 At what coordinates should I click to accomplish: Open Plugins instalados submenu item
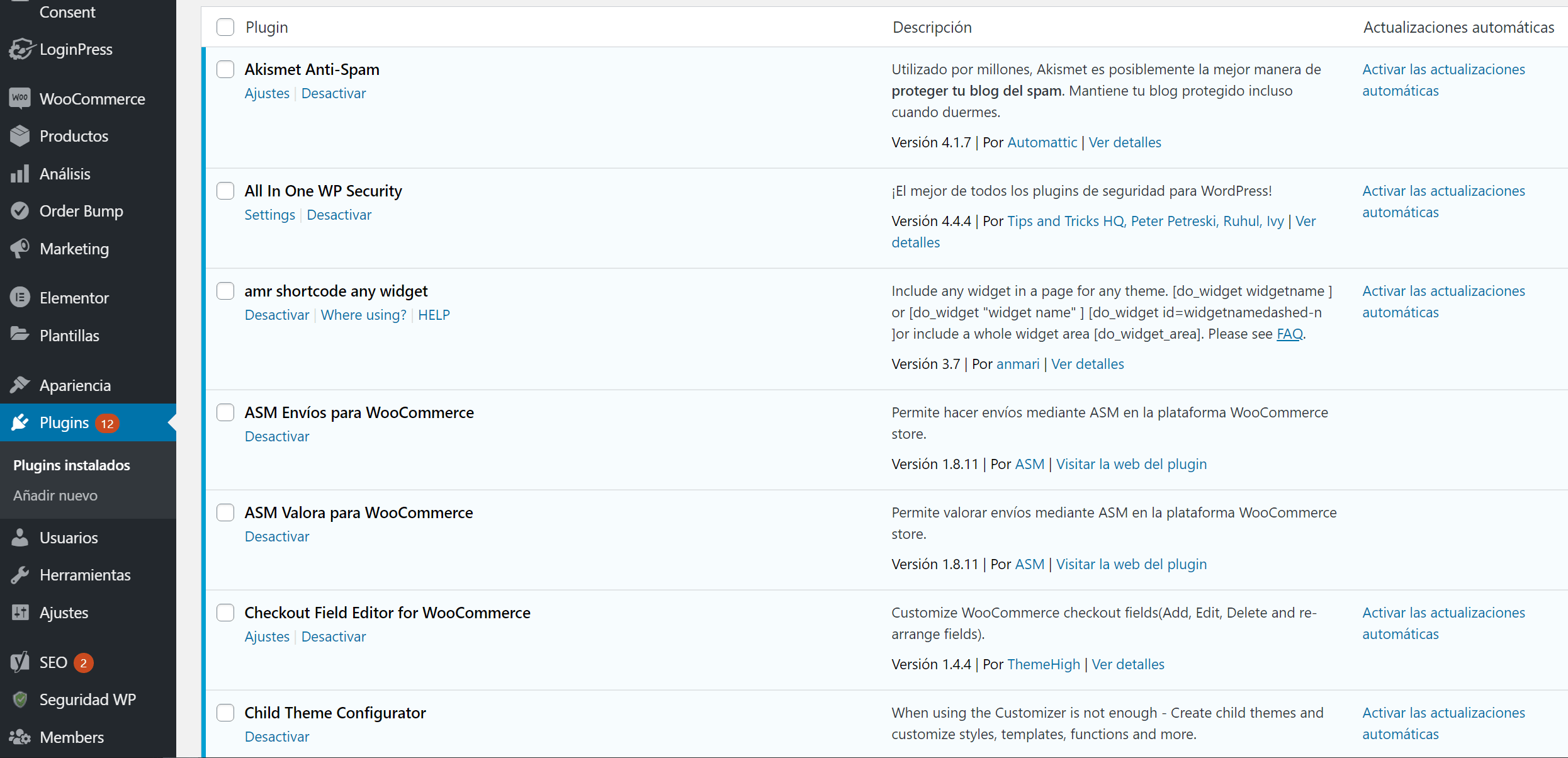(x=72, y=465)
